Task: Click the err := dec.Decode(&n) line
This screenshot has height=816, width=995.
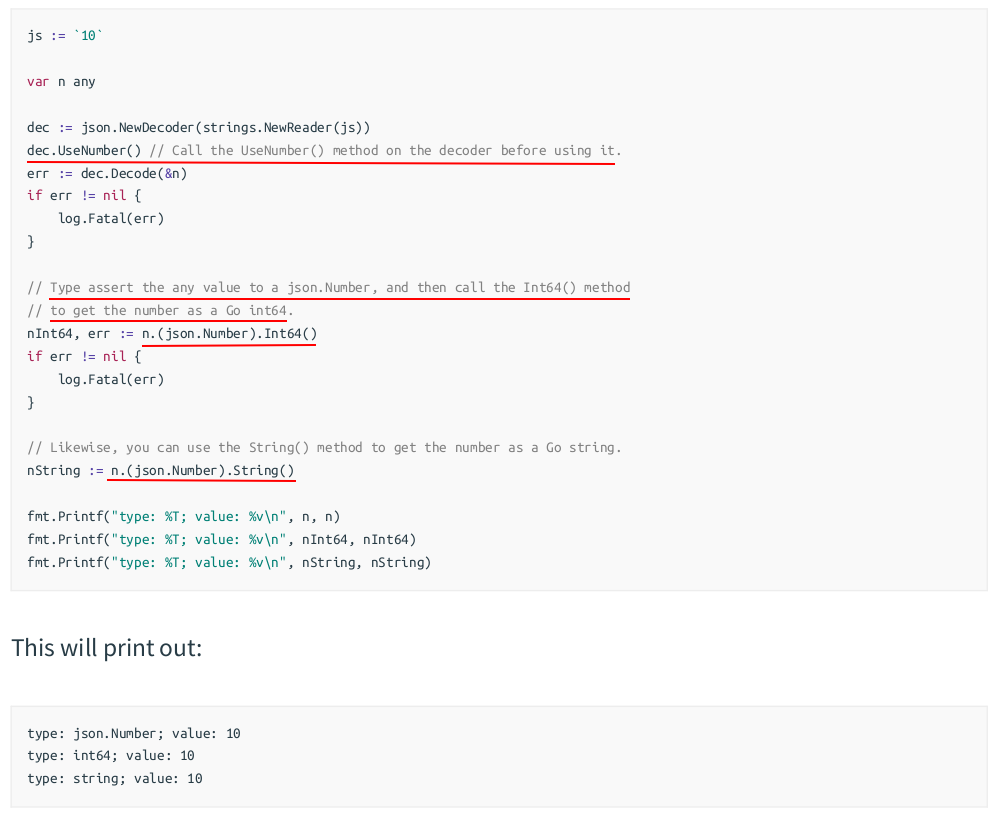Action: click(x=107, y=173)
